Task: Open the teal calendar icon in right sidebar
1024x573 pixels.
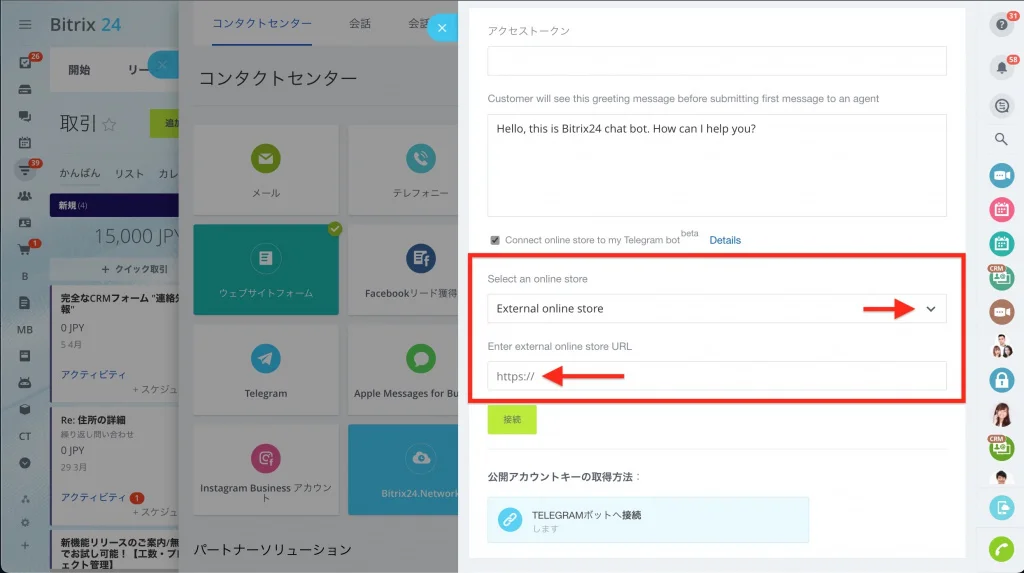Action: coord(1001,244)
